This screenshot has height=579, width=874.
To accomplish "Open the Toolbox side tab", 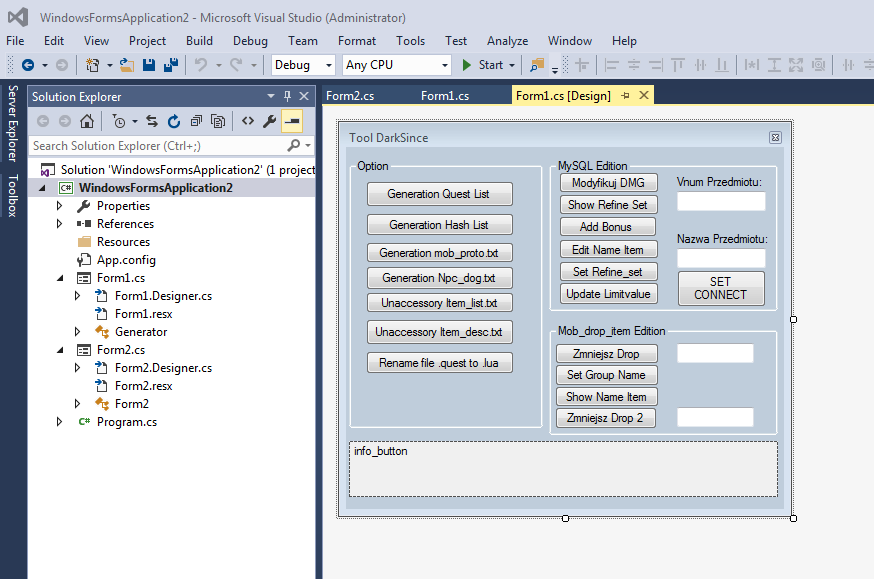I will 13,195.
